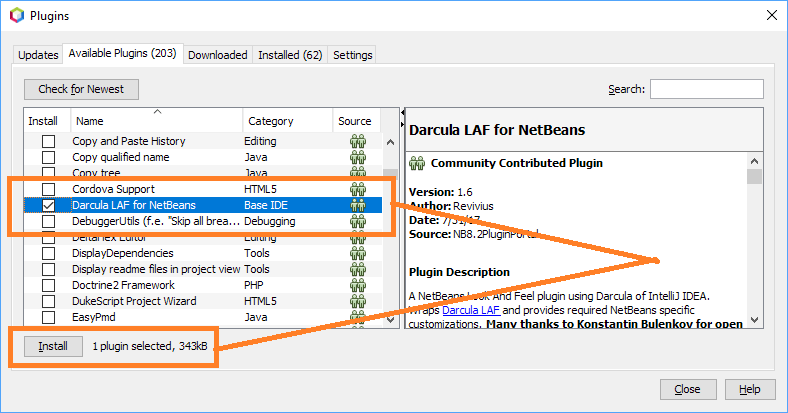Image resolution: width=788 pixels, height=413 pixels.
Task: Sort plugin list by Name column header
Action: pyautogui.click(x=156, y=121)
